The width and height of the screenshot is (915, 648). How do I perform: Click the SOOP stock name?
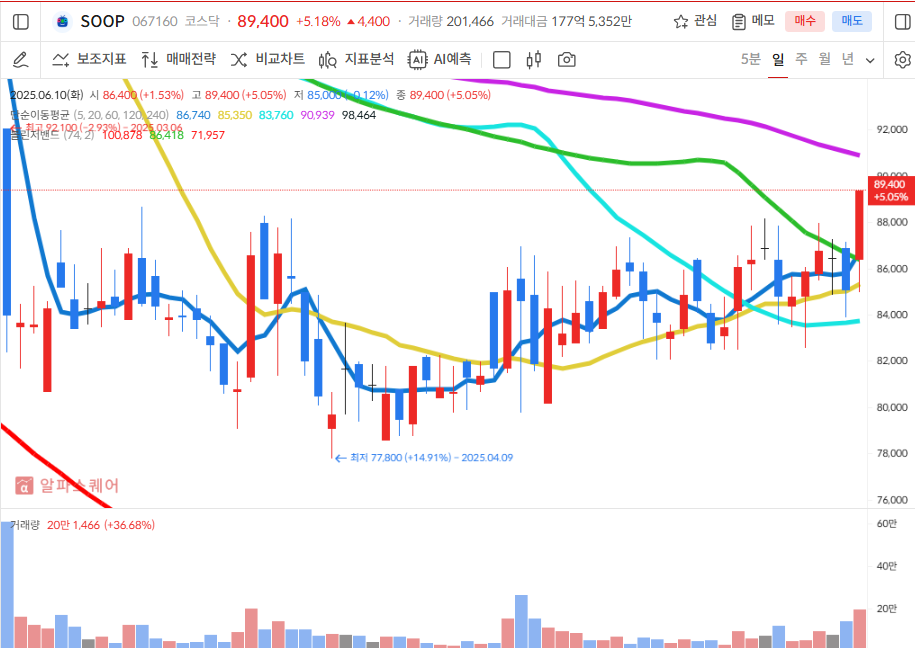[103, 22]
